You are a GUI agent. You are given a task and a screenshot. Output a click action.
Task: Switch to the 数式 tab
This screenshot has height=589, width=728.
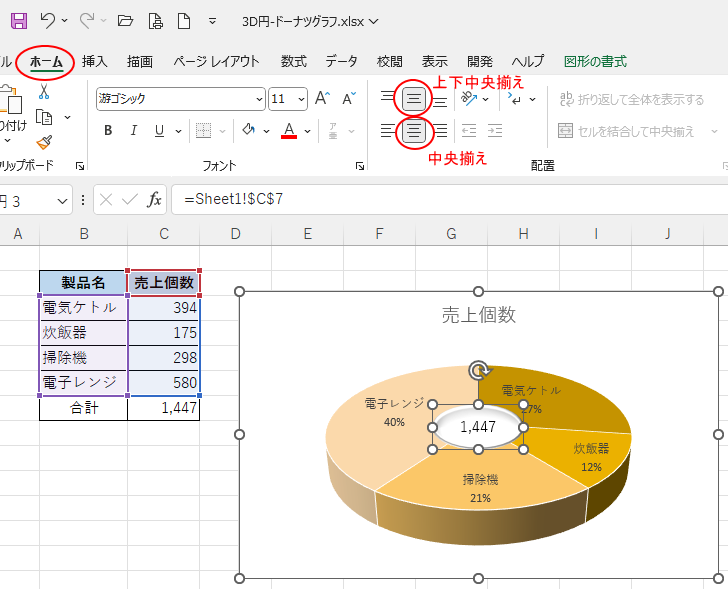pos(293,61)
